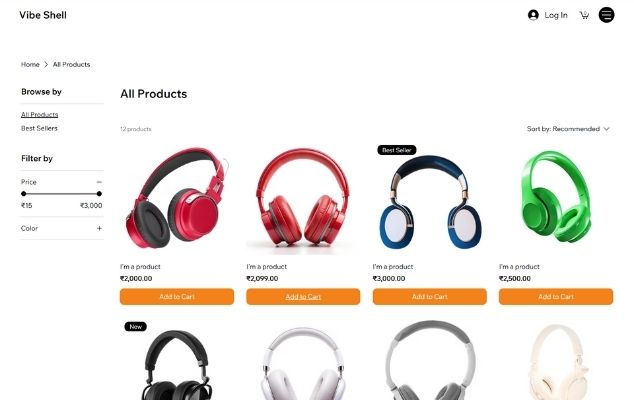634x400 pixels.
Task: Select Best Sellers in Browse by
Action: (x=39, y=128)
